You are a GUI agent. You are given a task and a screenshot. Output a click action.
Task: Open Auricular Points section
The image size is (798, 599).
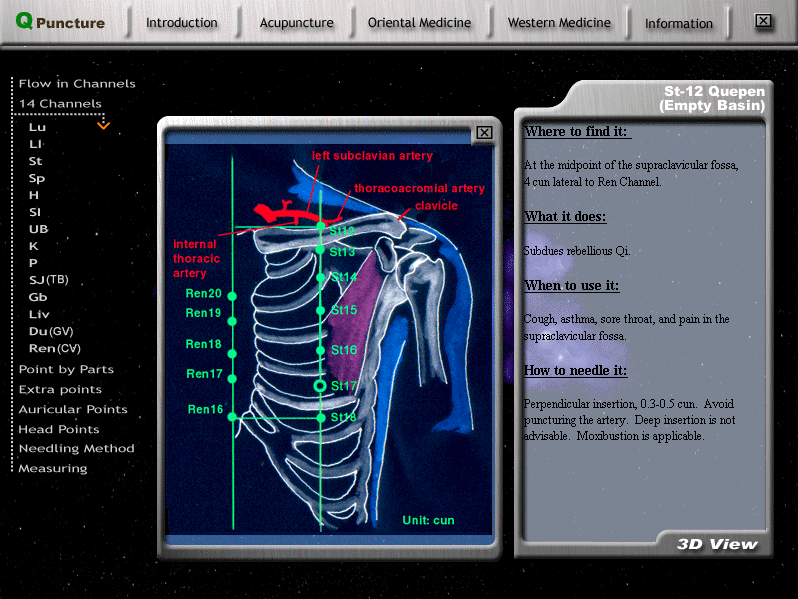[73, 409]
